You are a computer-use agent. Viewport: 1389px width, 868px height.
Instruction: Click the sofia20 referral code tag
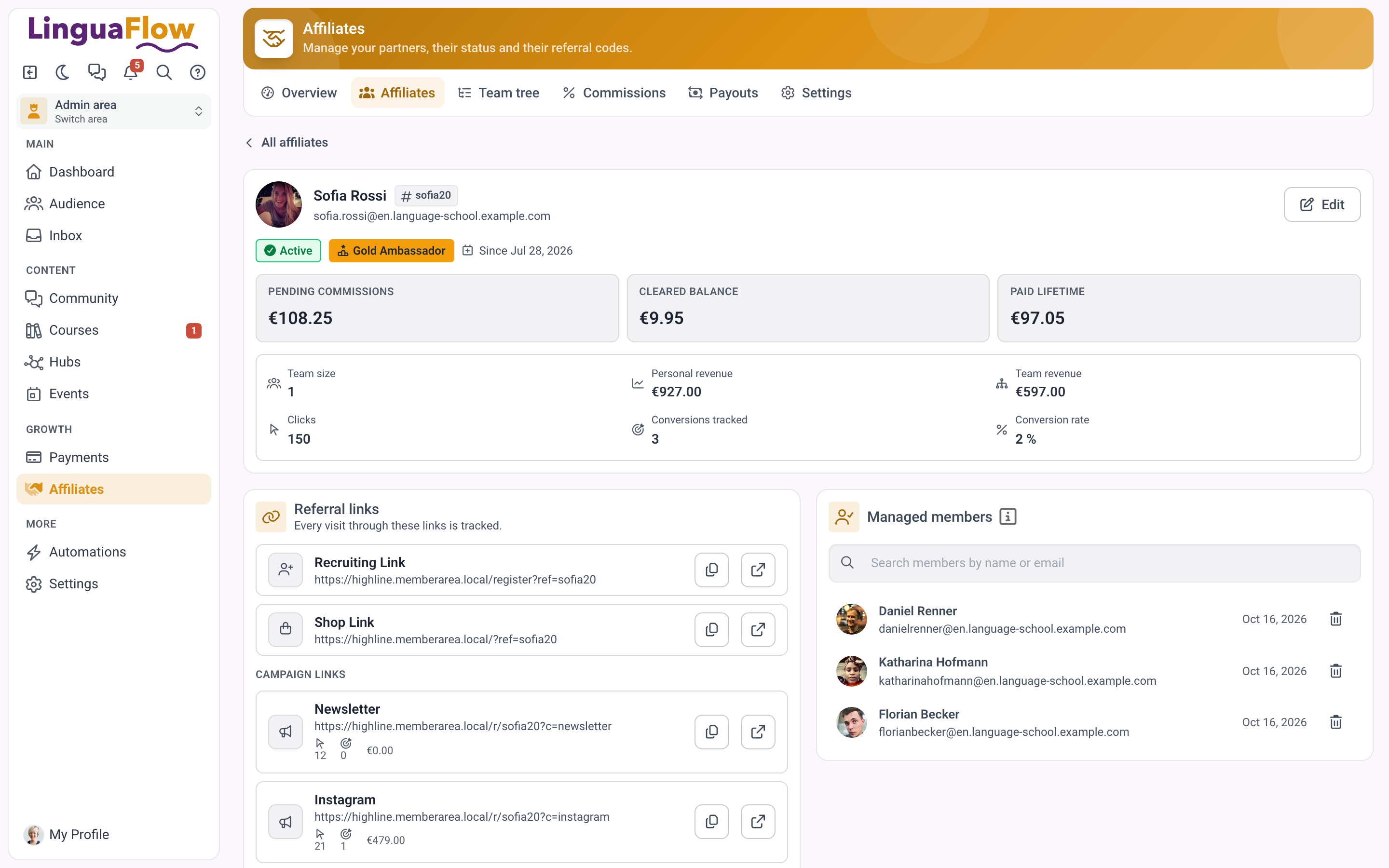(x=426, y=196)
